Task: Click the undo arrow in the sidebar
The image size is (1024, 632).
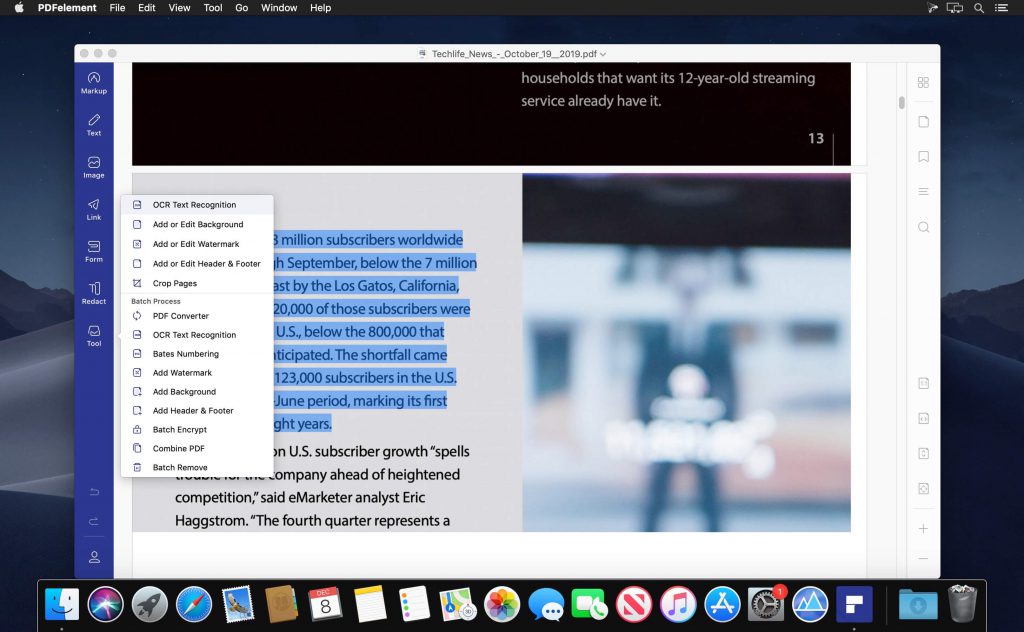Action: pos(93,491)
